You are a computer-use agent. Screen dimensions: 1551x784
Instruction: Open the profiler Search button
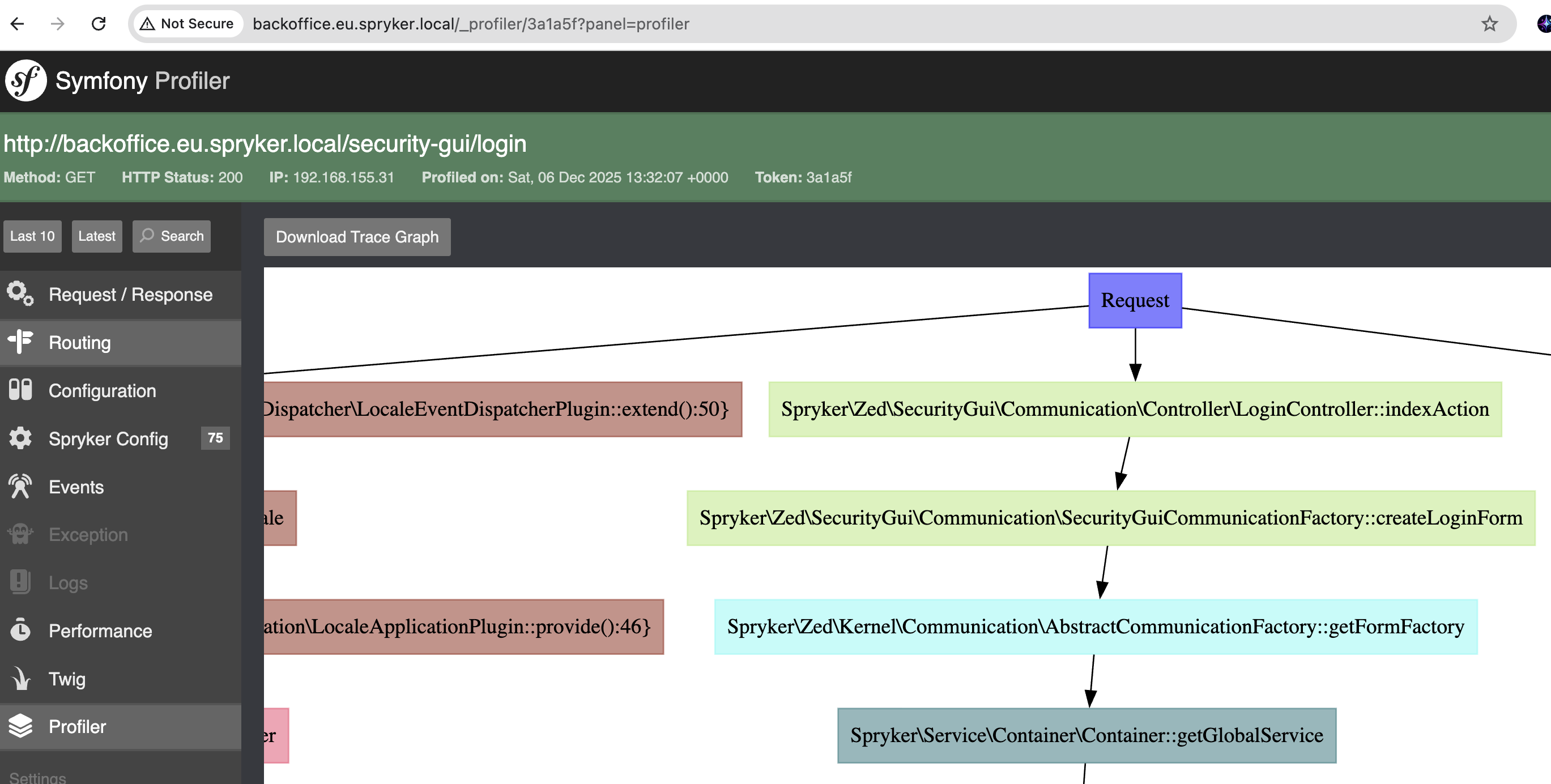172,236
